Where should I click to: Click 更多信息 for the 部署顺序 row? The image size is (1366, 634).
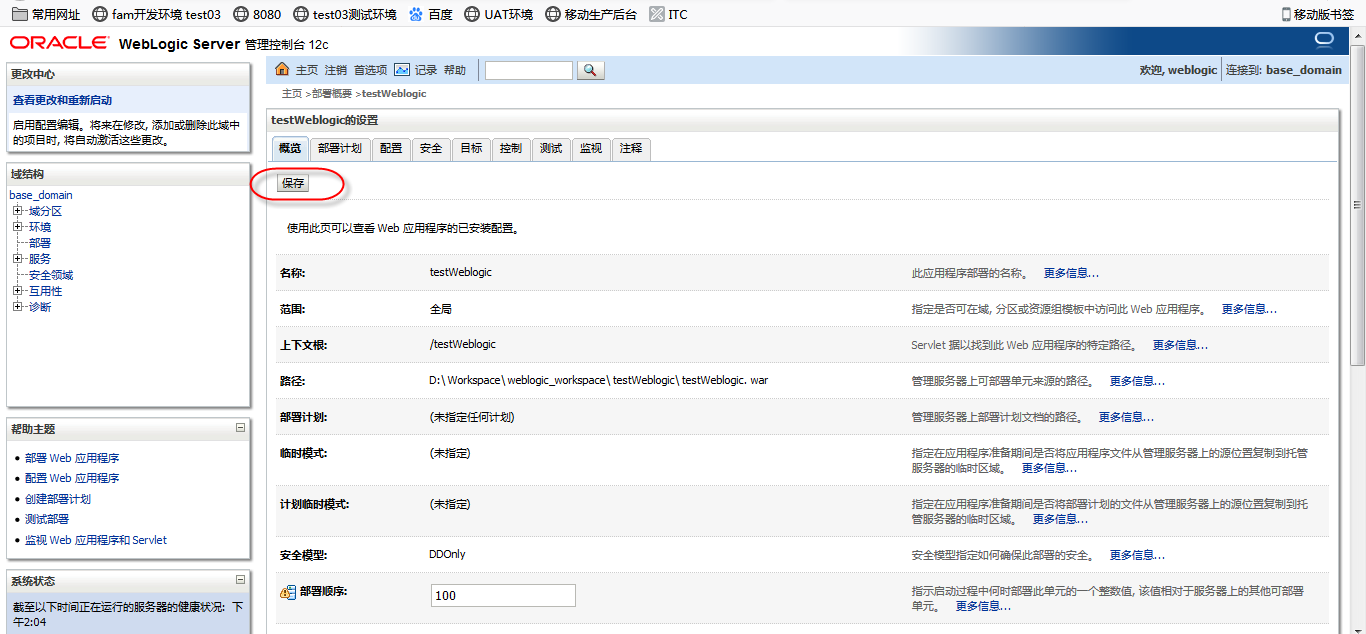[983, 606]
